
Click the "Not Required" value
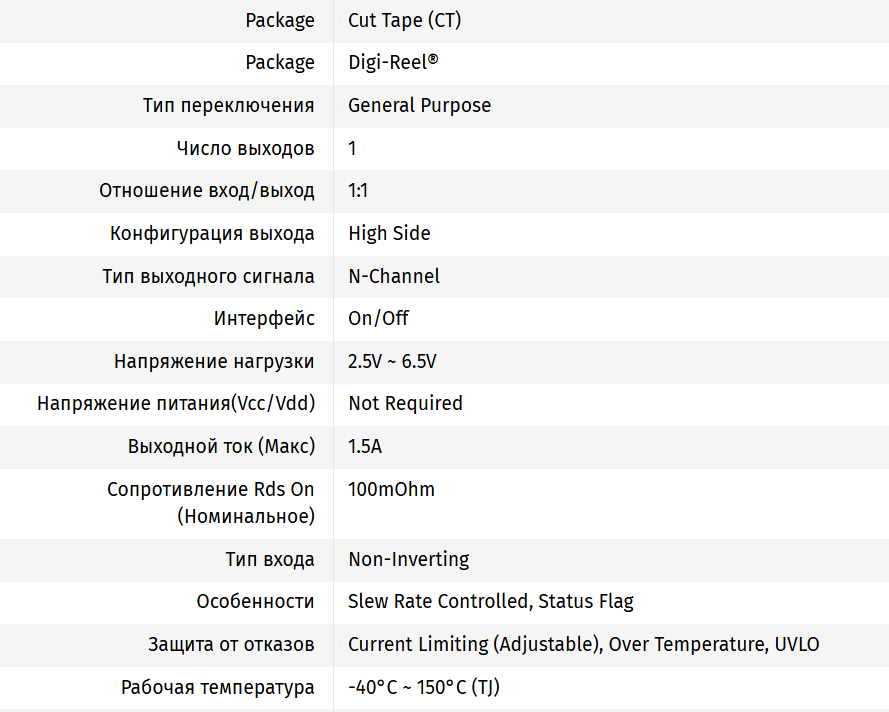(x=405, y=404)
